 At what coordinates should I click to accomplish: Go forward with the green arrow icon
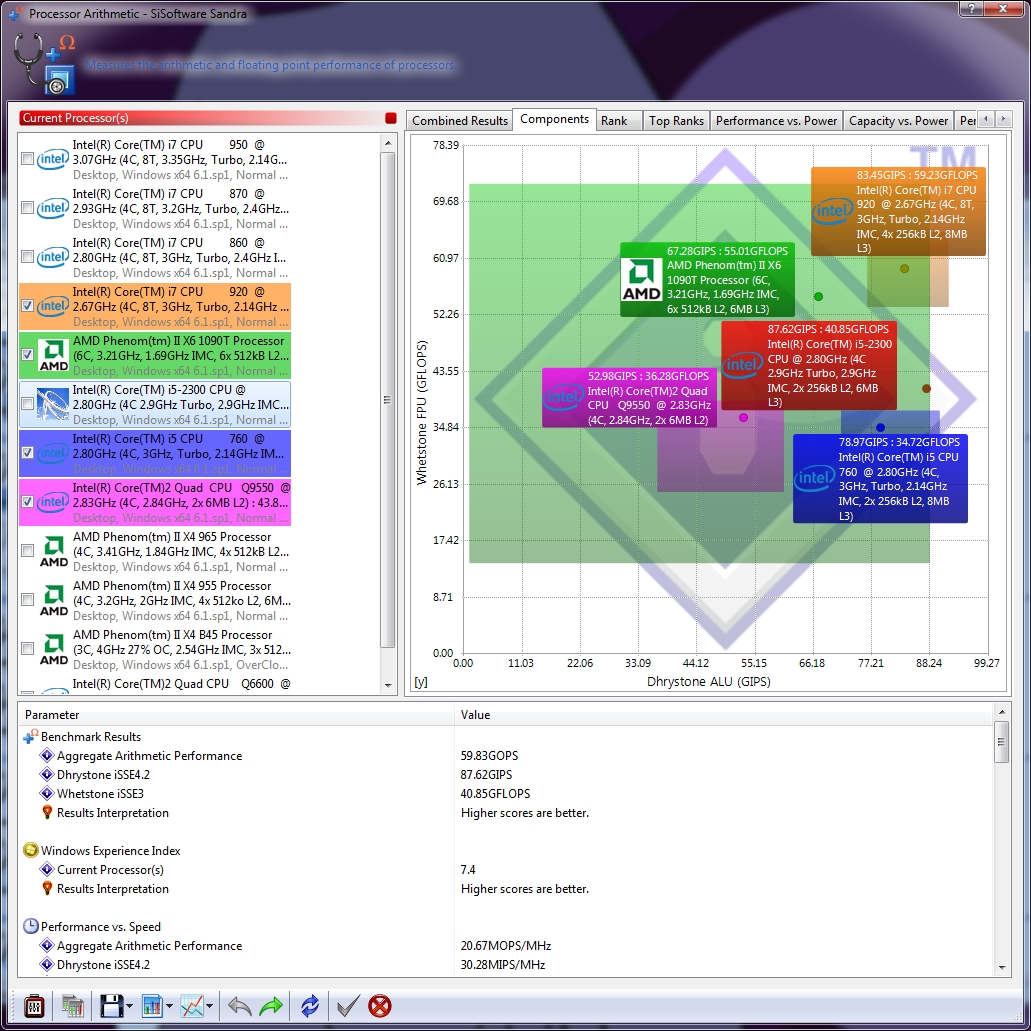pos(271,1005)
